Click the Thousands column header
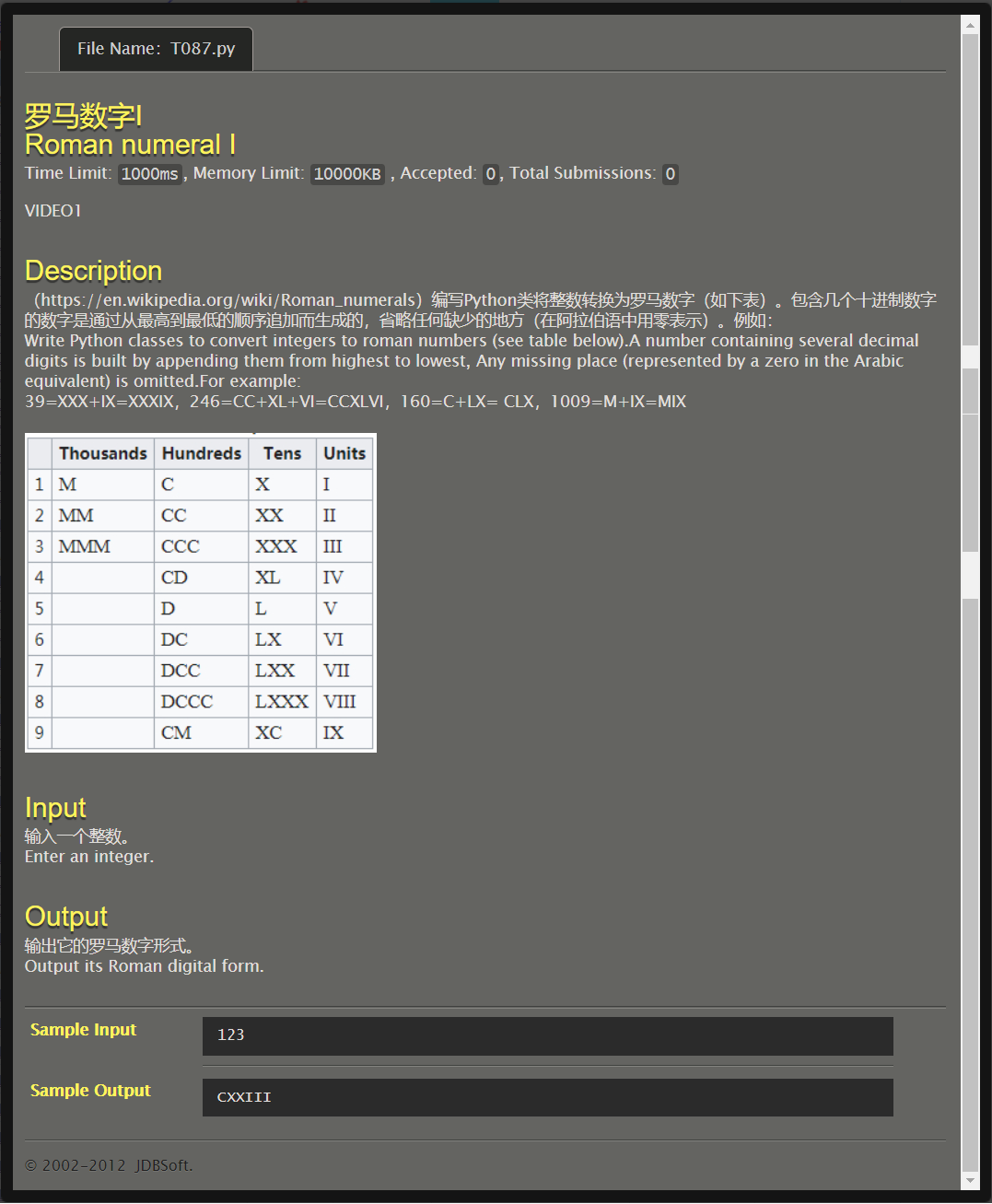 pos(102,453)
